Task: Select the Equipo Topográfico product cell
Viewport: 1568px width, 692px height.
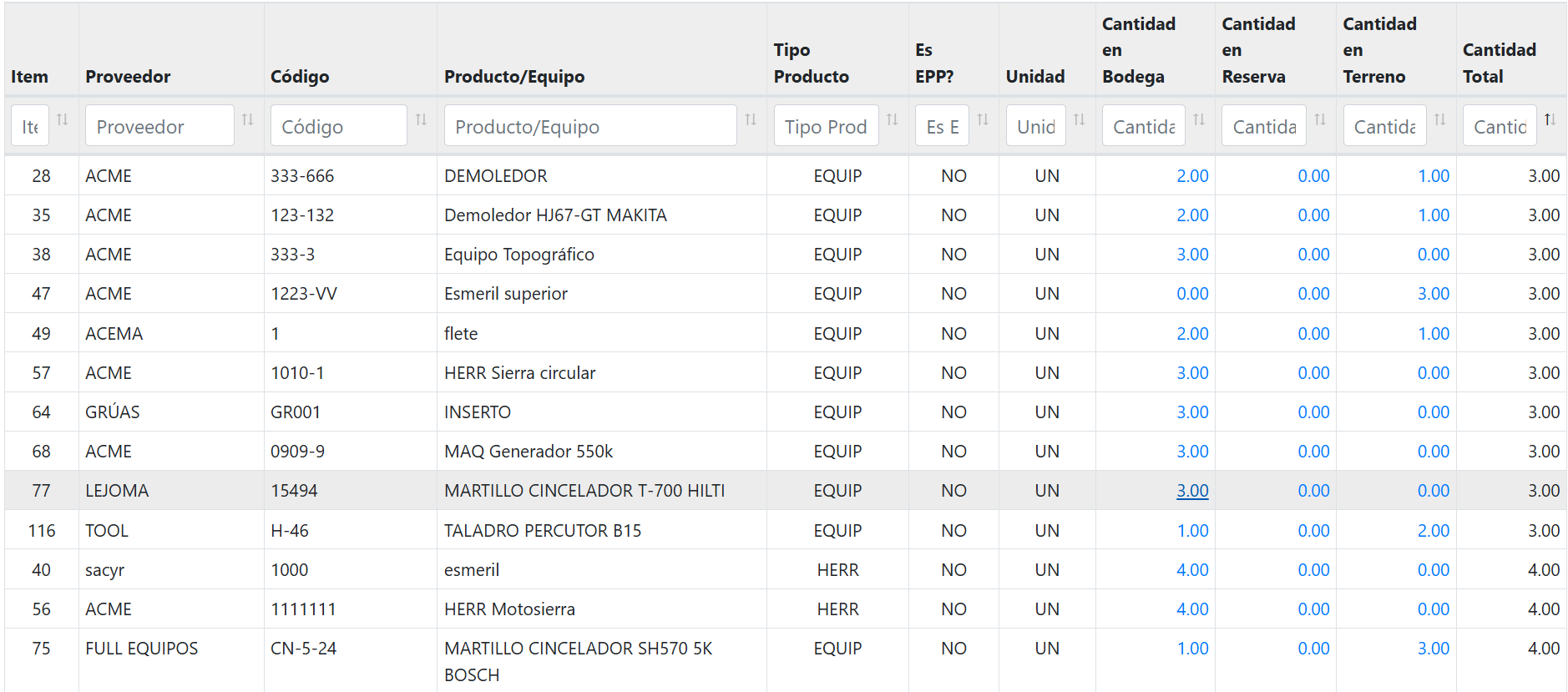Action: pos(601,255)
